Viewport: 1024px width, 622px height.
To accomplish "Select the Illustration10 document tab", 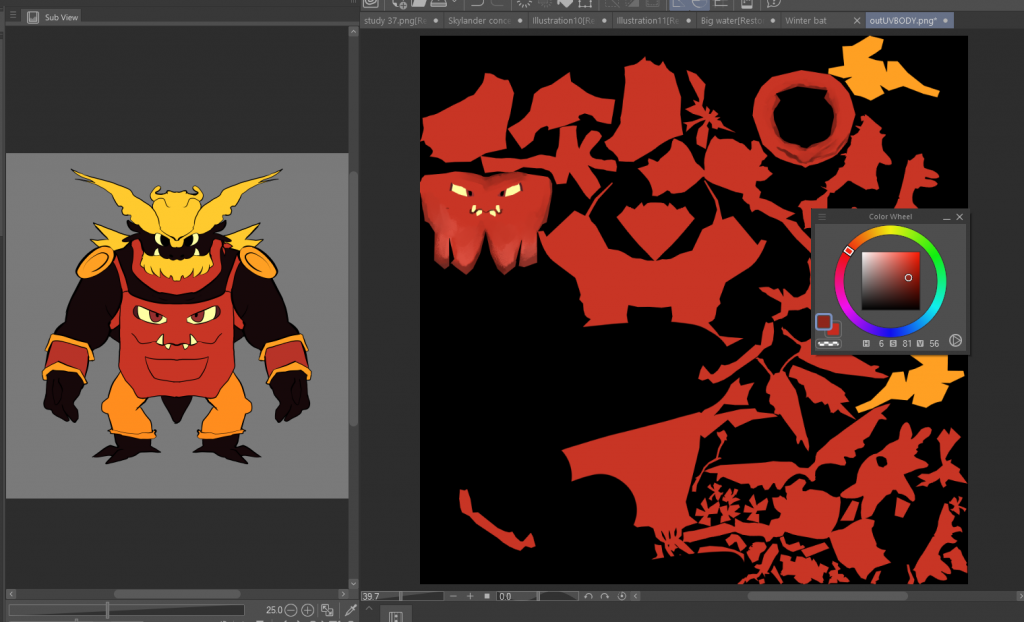I will 569,20.
